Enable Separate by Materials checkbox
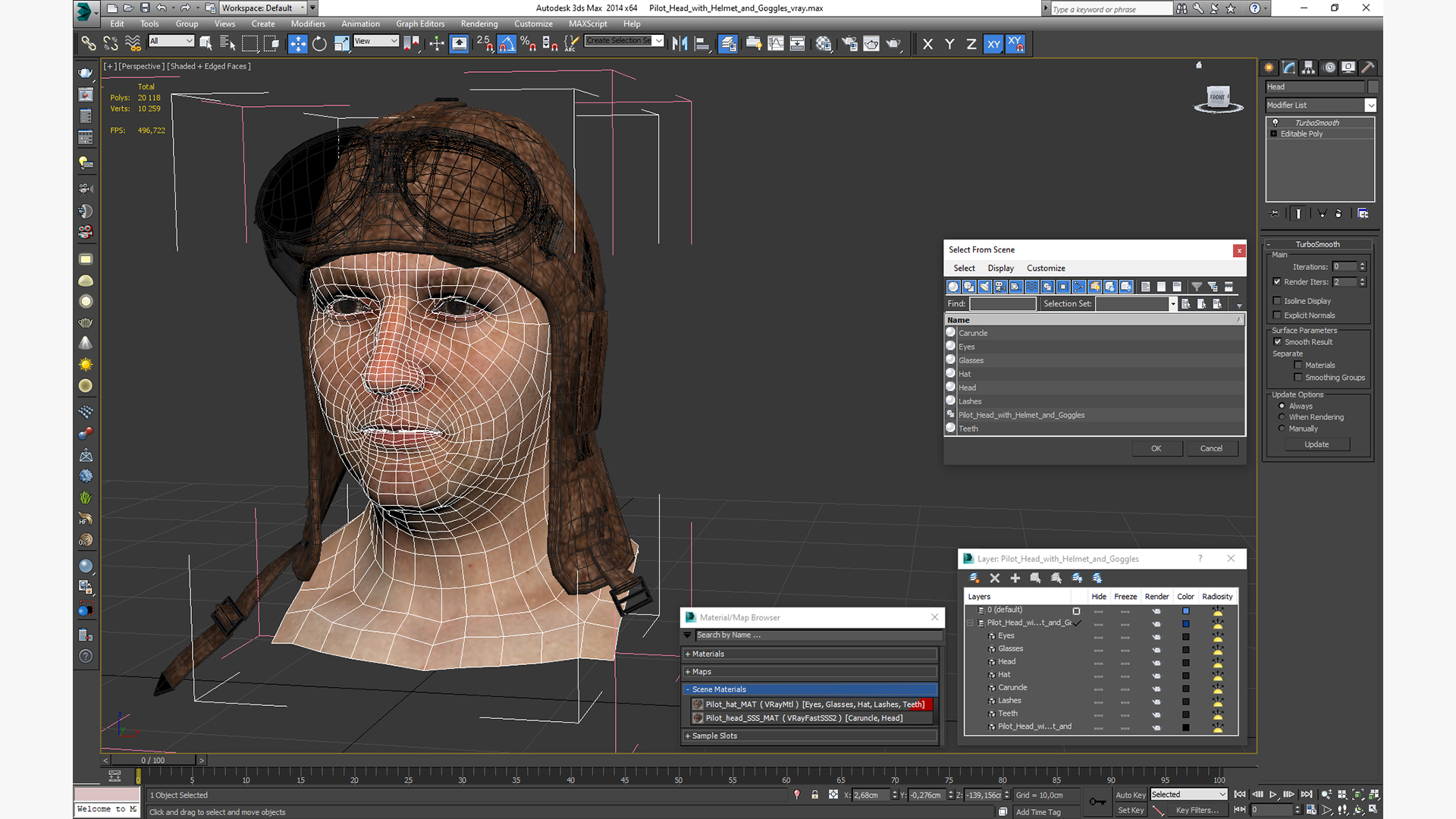1456x819 pixels. click(x=1298, y=366)
